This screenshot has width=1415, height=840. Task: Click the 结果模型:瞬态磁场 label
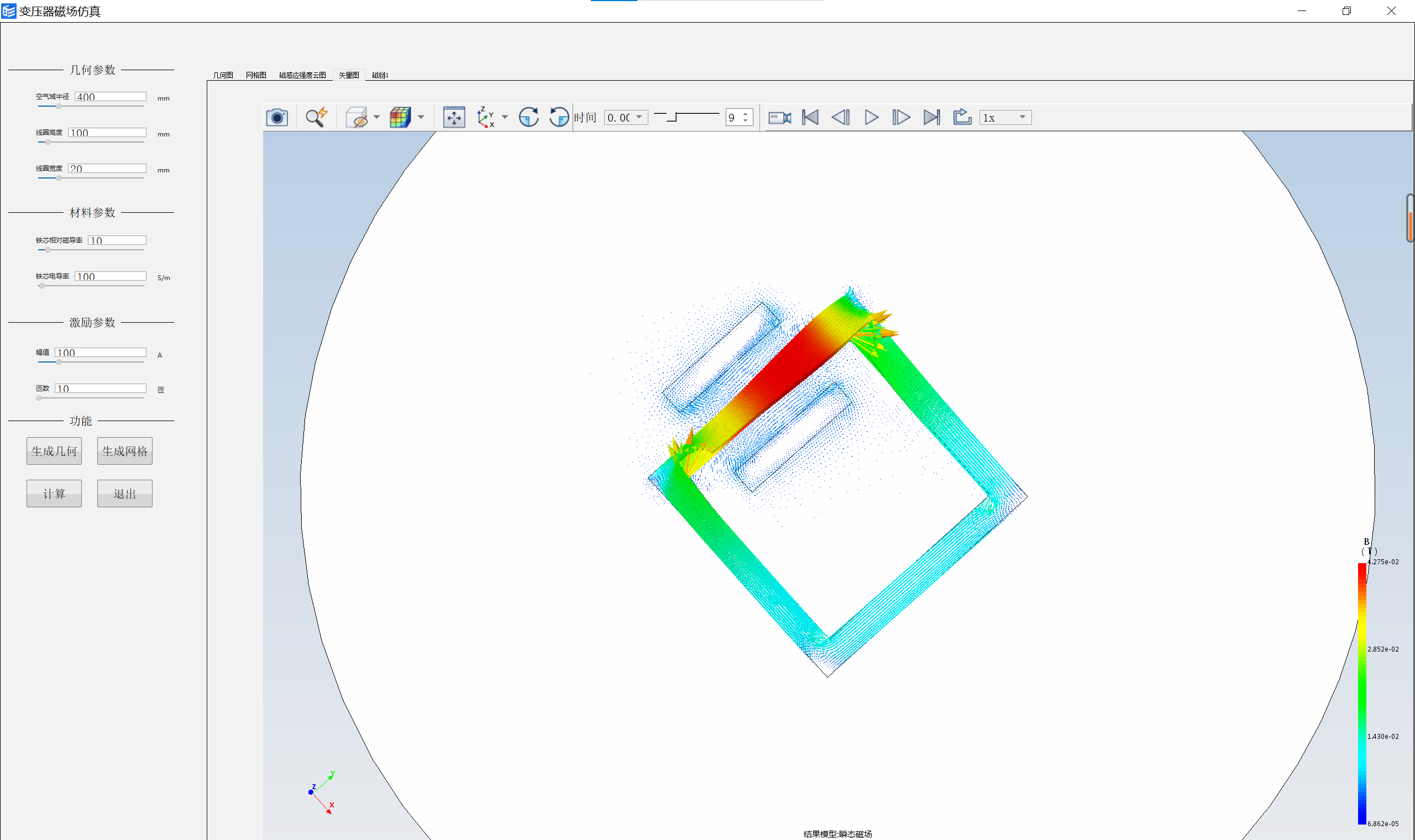tap(838, 834)
